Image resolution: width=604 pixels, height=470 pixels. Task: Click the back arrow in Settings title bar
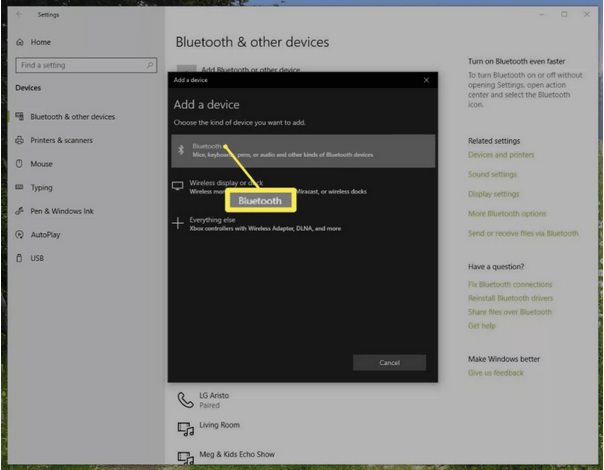(19, 14)
